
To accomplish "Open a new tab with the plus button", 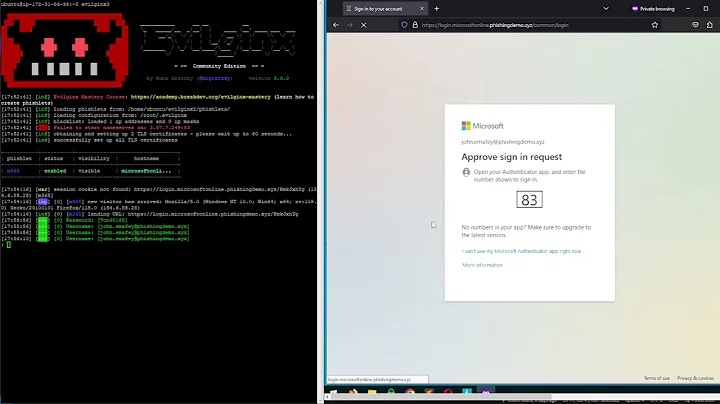I will [x=437, y=9].
